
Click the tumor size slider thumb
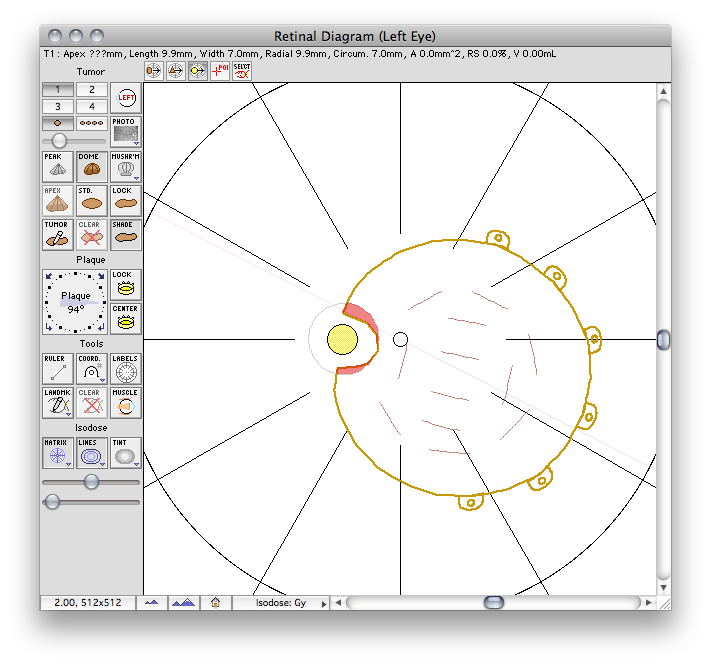pos(59,141)
